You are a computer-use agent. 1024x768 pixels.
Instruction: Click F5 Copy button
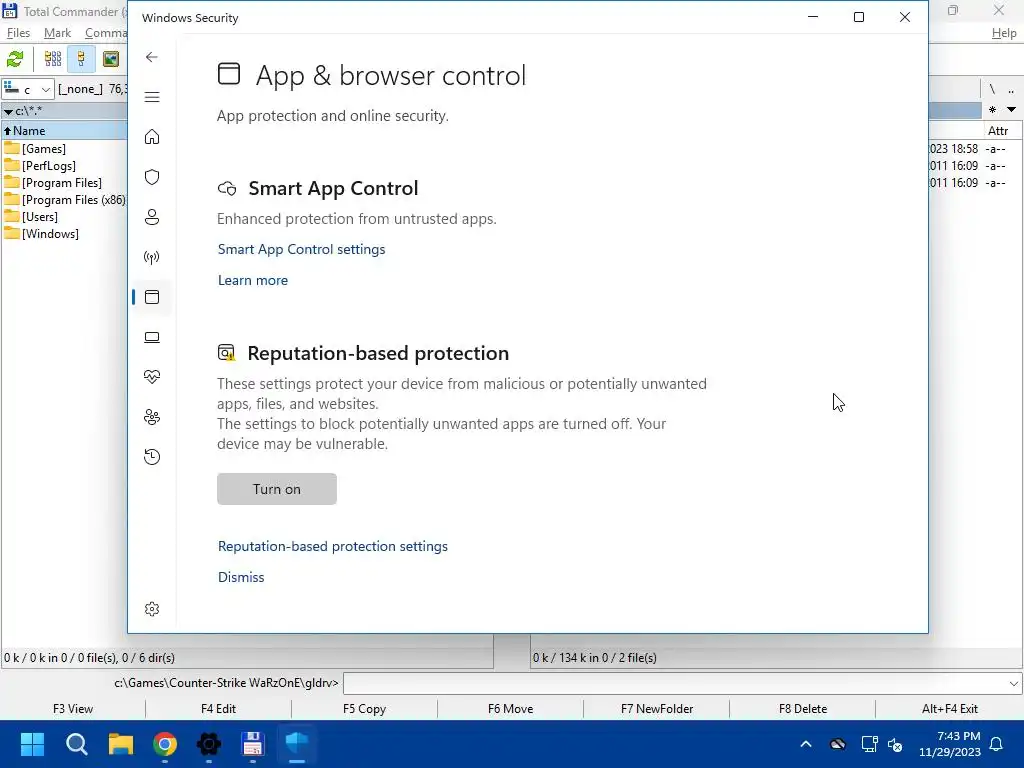pos(364,709)
